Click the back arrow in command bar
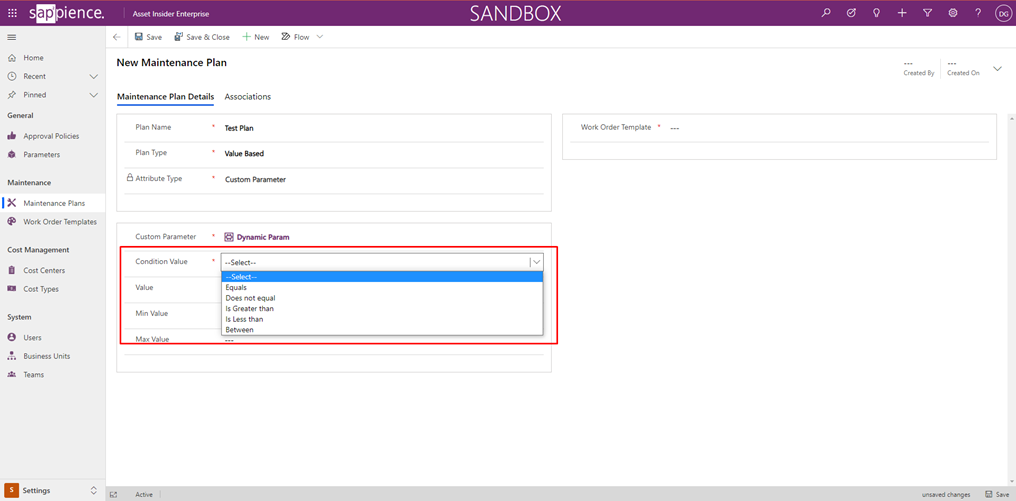Screen dimensions: 1016x501 (117, 37)
